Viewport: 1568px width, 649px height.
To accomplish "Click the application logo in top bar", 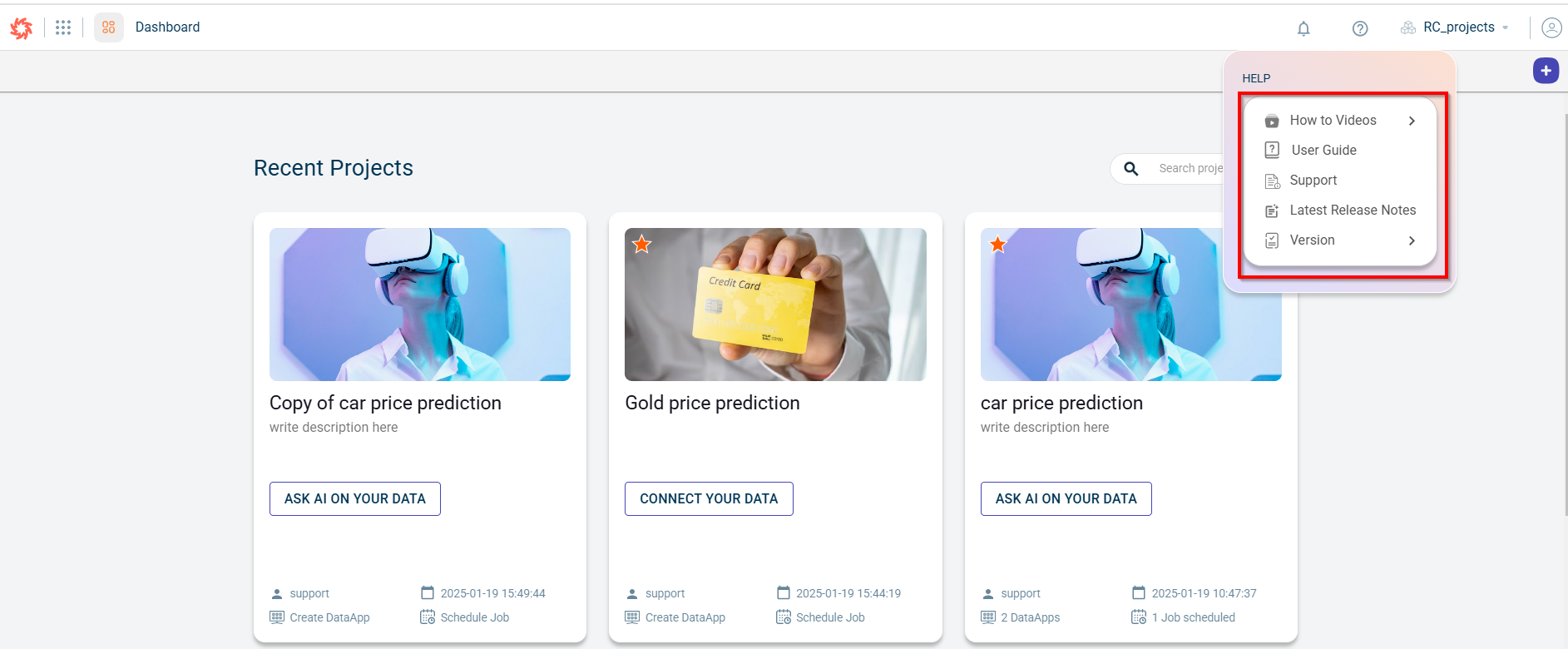I will 22,28.
